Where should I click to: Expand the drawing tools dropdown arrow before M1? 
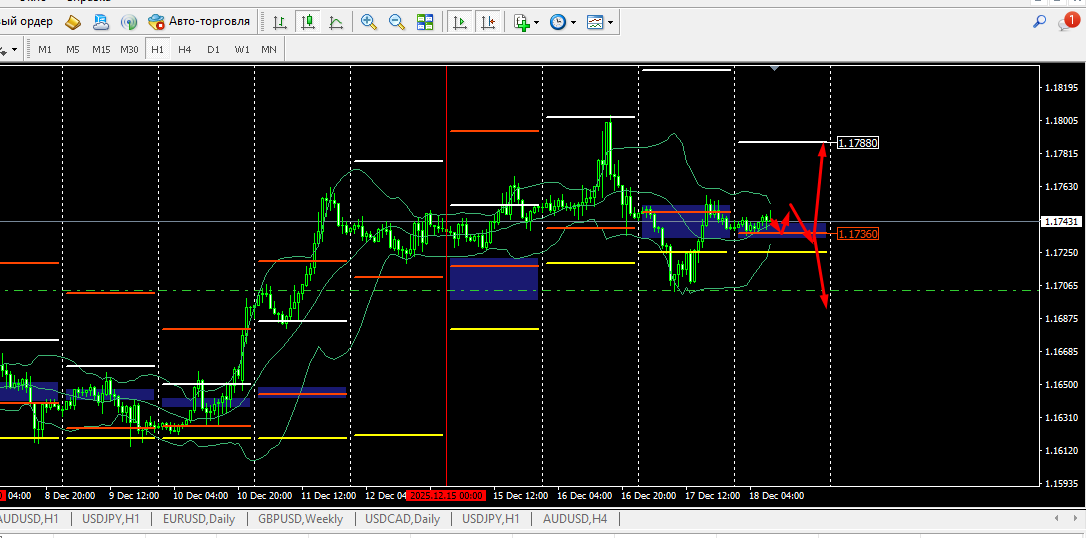(14, 50)
